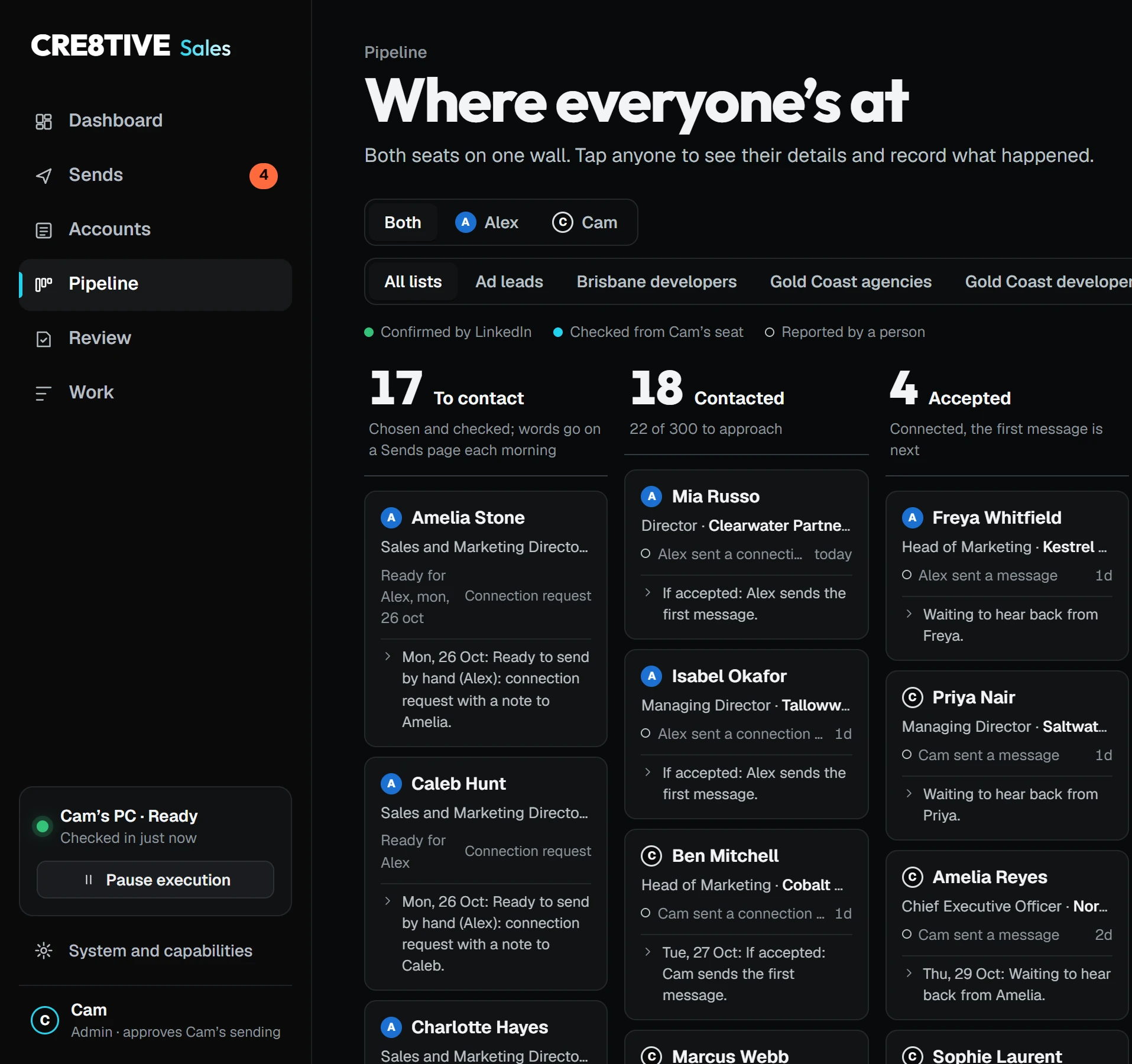This screenshot has width=1132, height=1064.
Task: Select the Both seats filter
Action: tap(403, 222)
